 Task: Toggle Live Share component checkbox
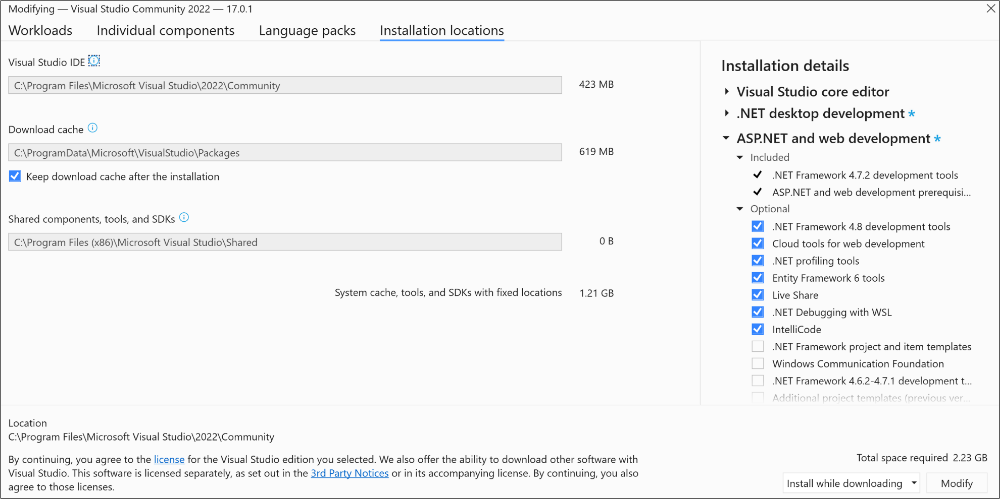click(758, 295)
